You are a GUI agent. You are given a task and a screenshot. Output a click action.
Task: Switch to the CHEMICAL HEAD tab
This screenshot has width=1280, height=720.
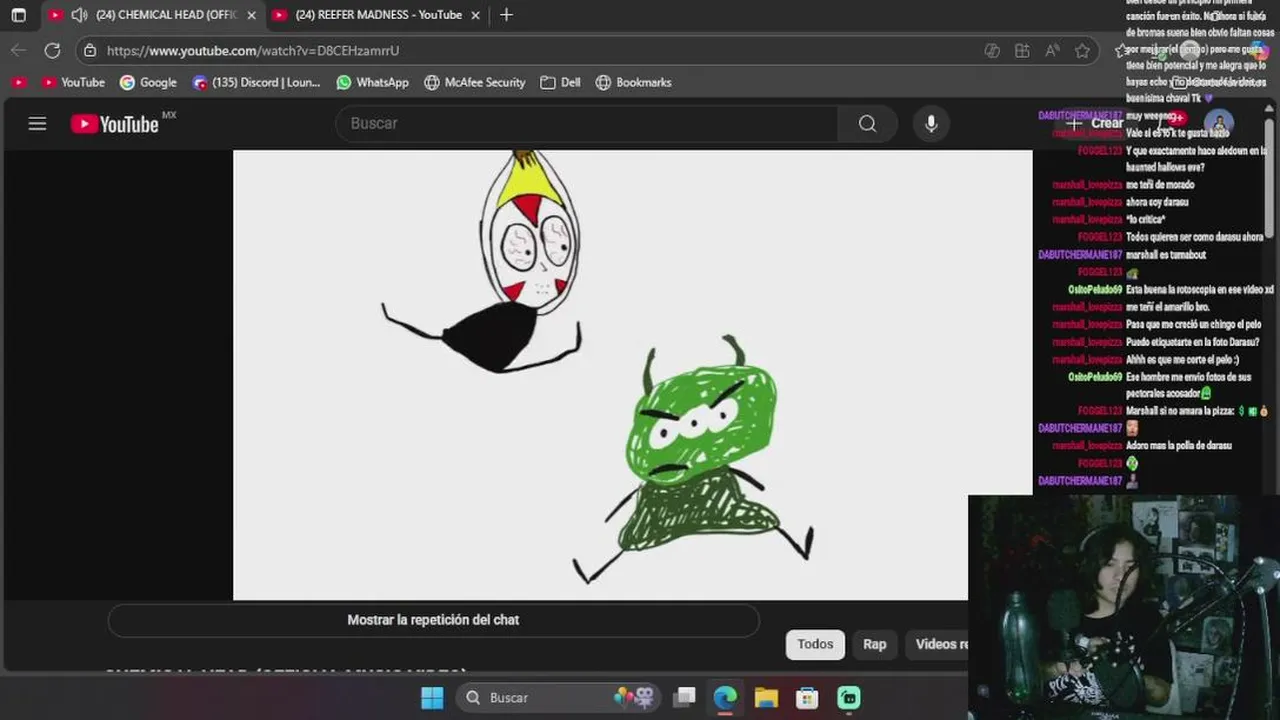click(x=155, y=15)
